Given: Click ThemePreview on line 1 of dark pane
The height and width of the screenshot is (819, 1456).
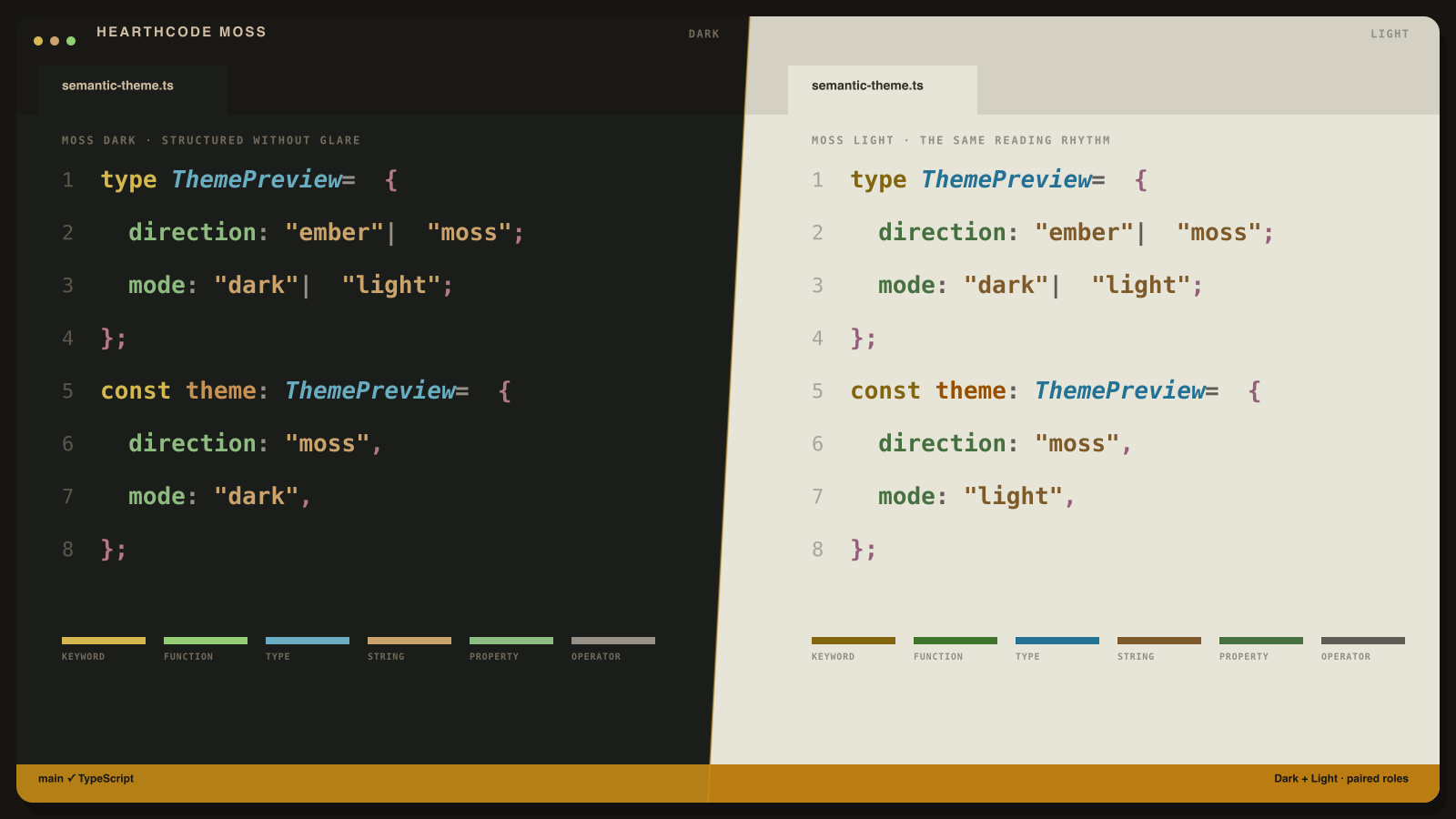Looking at the screenshot, I should pyautogui.click(x=257, y=180).
